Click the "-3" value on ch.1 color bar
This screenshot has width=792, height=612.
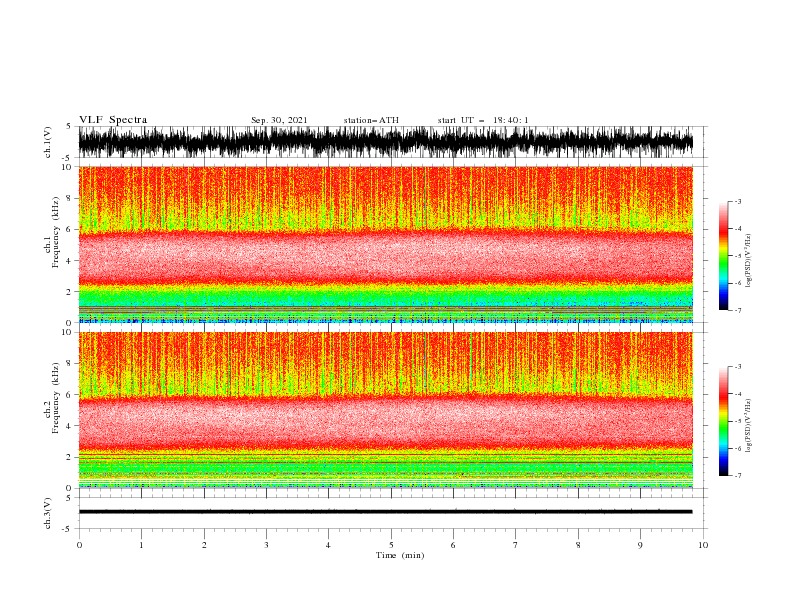click(737, 201)
